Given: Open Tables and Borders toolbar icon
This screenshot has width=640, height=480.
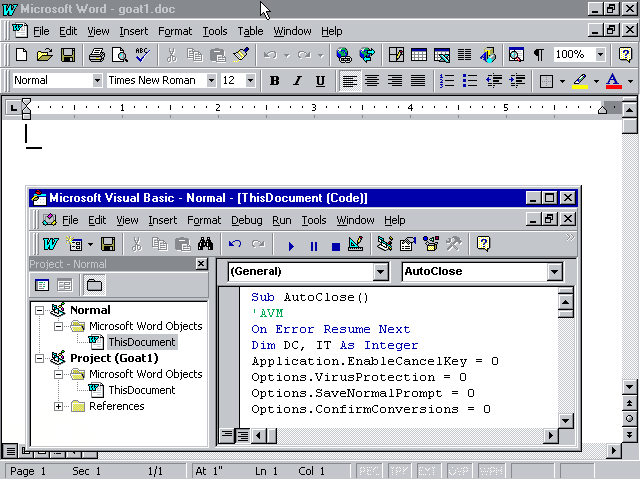Looking at the screenshot, I should 396,54.
